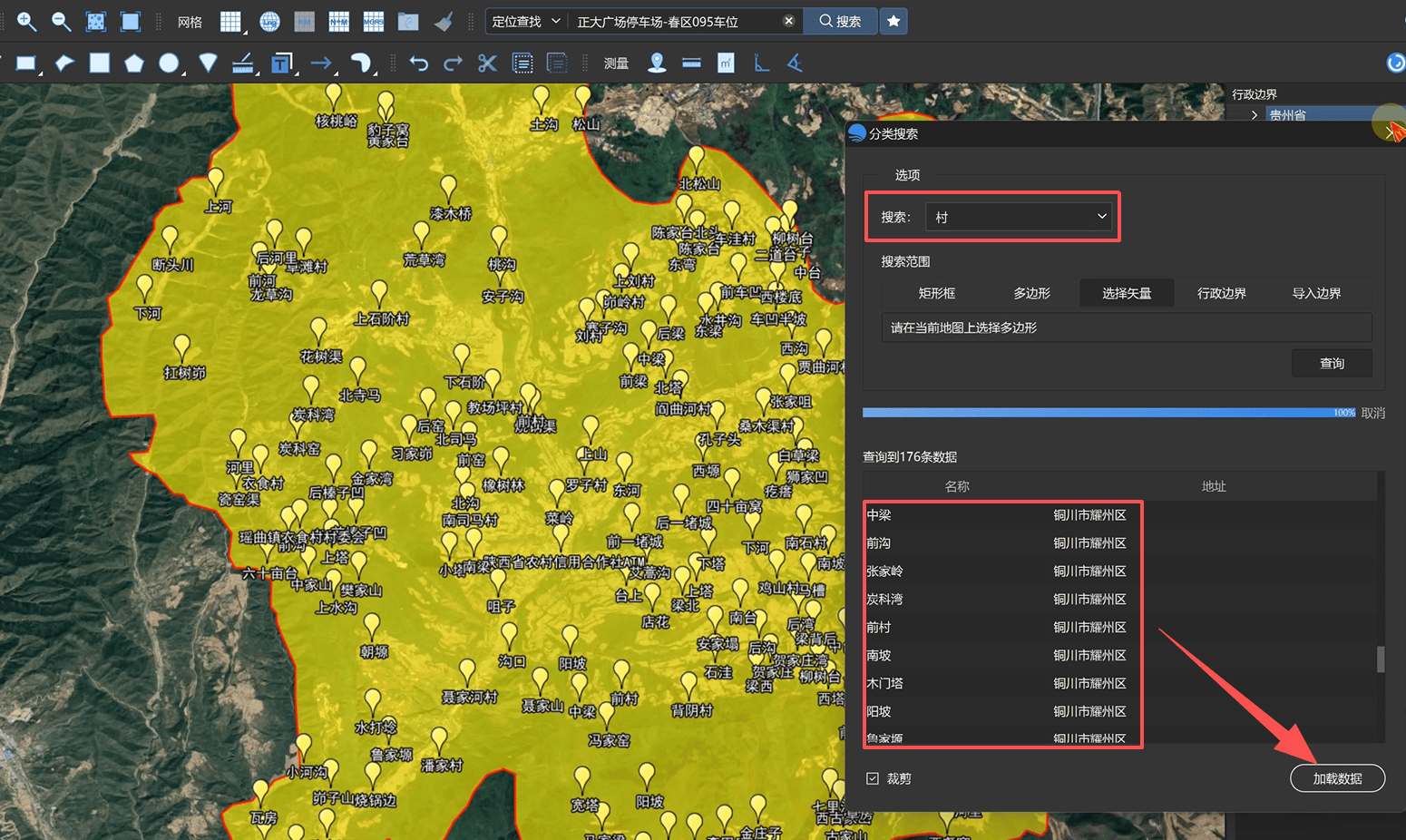
Task: Select the m² area measure tool
Action: (726, 63)
